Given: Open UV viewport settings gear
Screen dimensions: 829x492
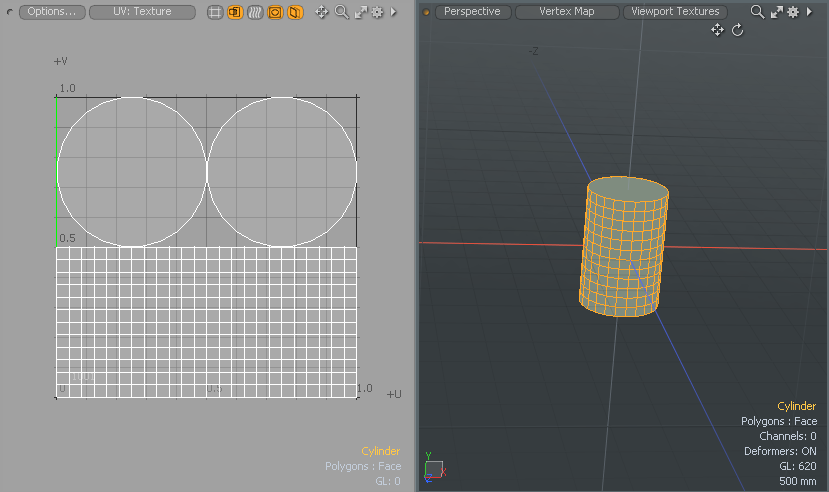Looking at the screenshot, I should point(377,12).
